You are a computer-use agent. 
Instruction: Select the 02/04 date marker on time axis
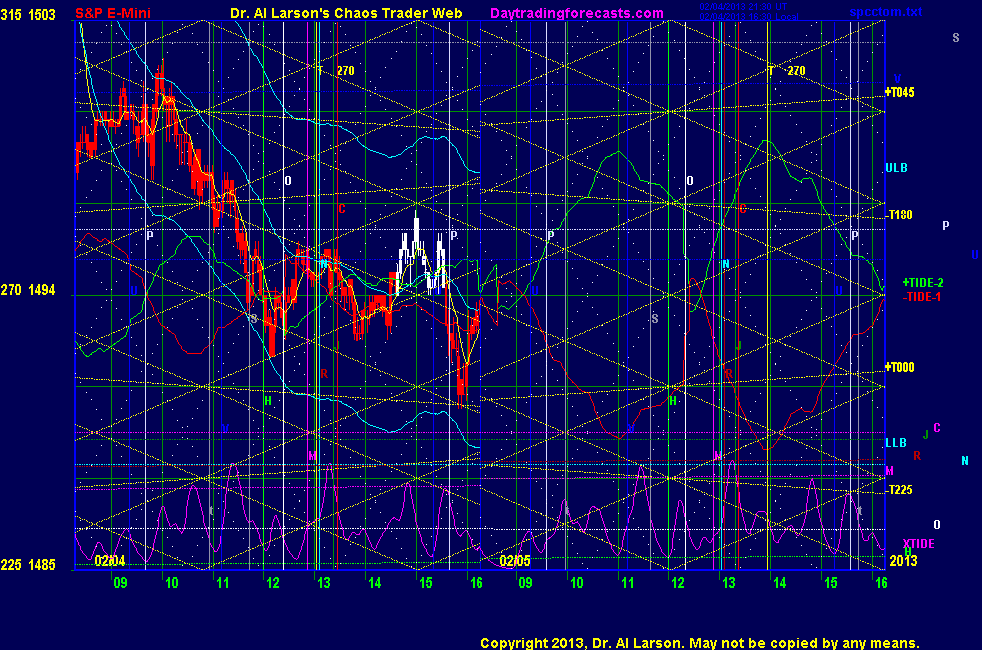click(109, 561)
